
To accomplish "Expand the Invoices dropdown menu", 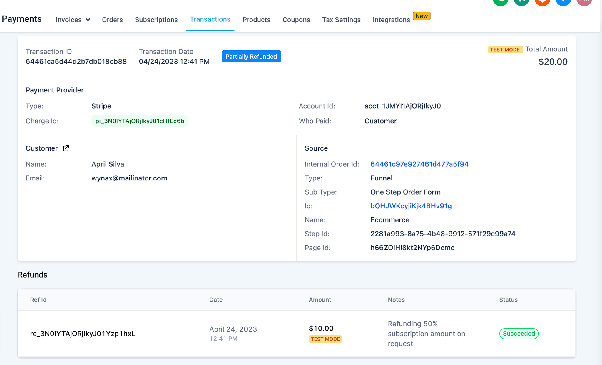I will pos(73,20).
